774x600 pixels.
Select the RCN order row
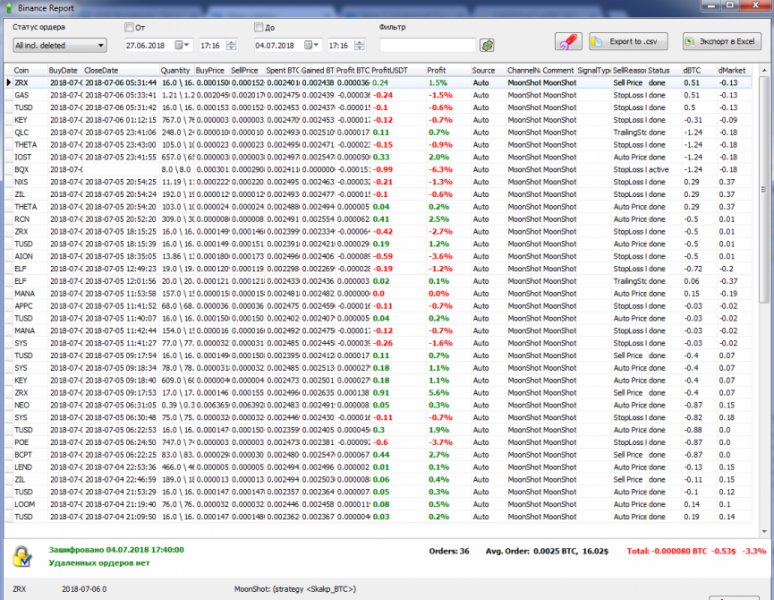tap(378, 219)
